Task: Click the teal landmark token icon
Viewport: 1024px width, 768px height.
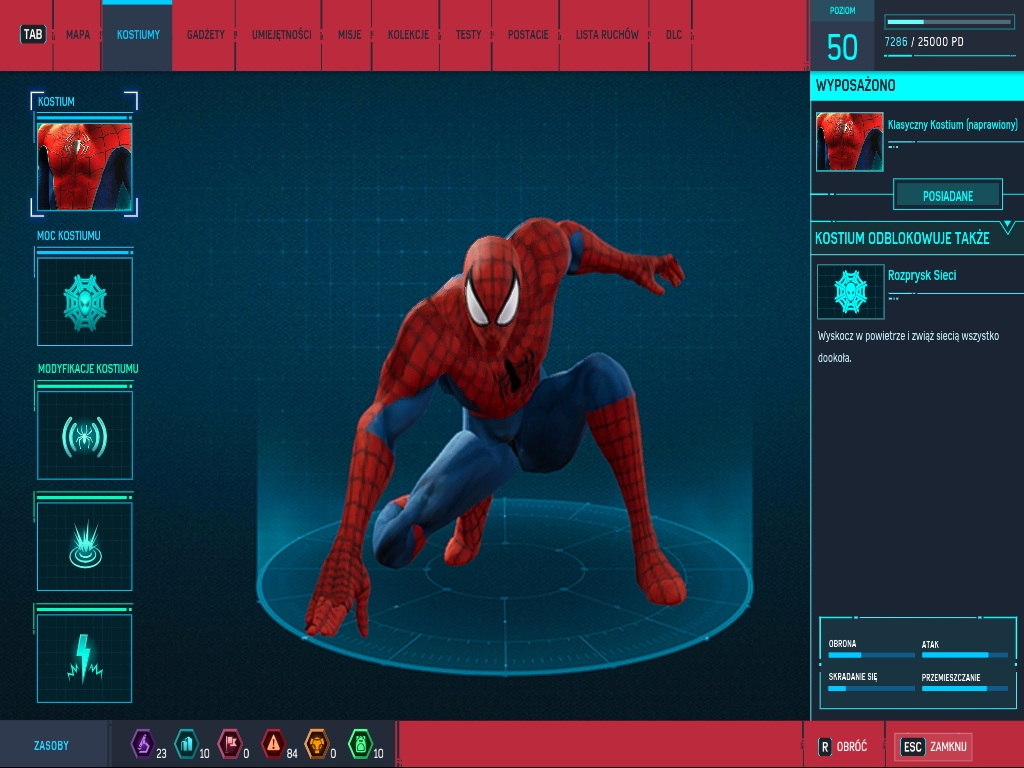Action: (x=186, y=744)
